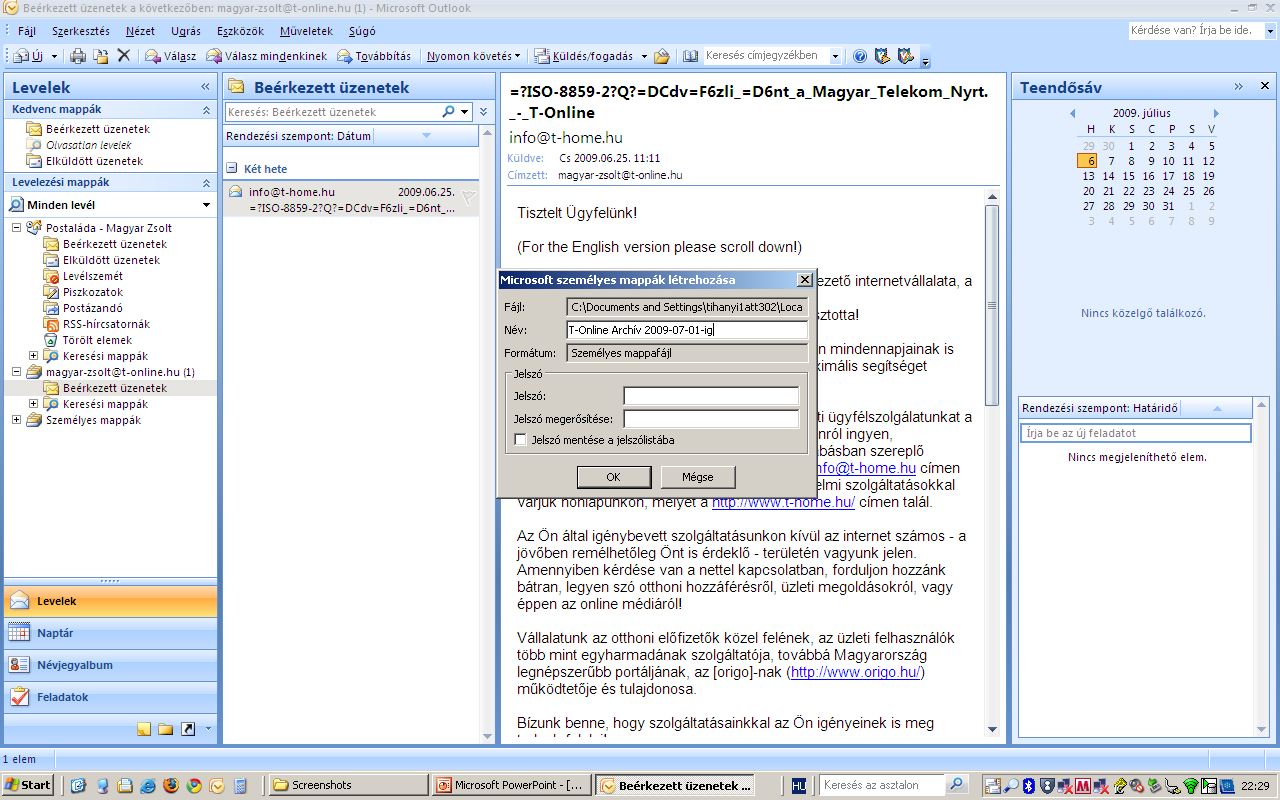This screenshot has width=1280, height=800.
Task: Click the Válasz reply button
Action: (170, 56)
